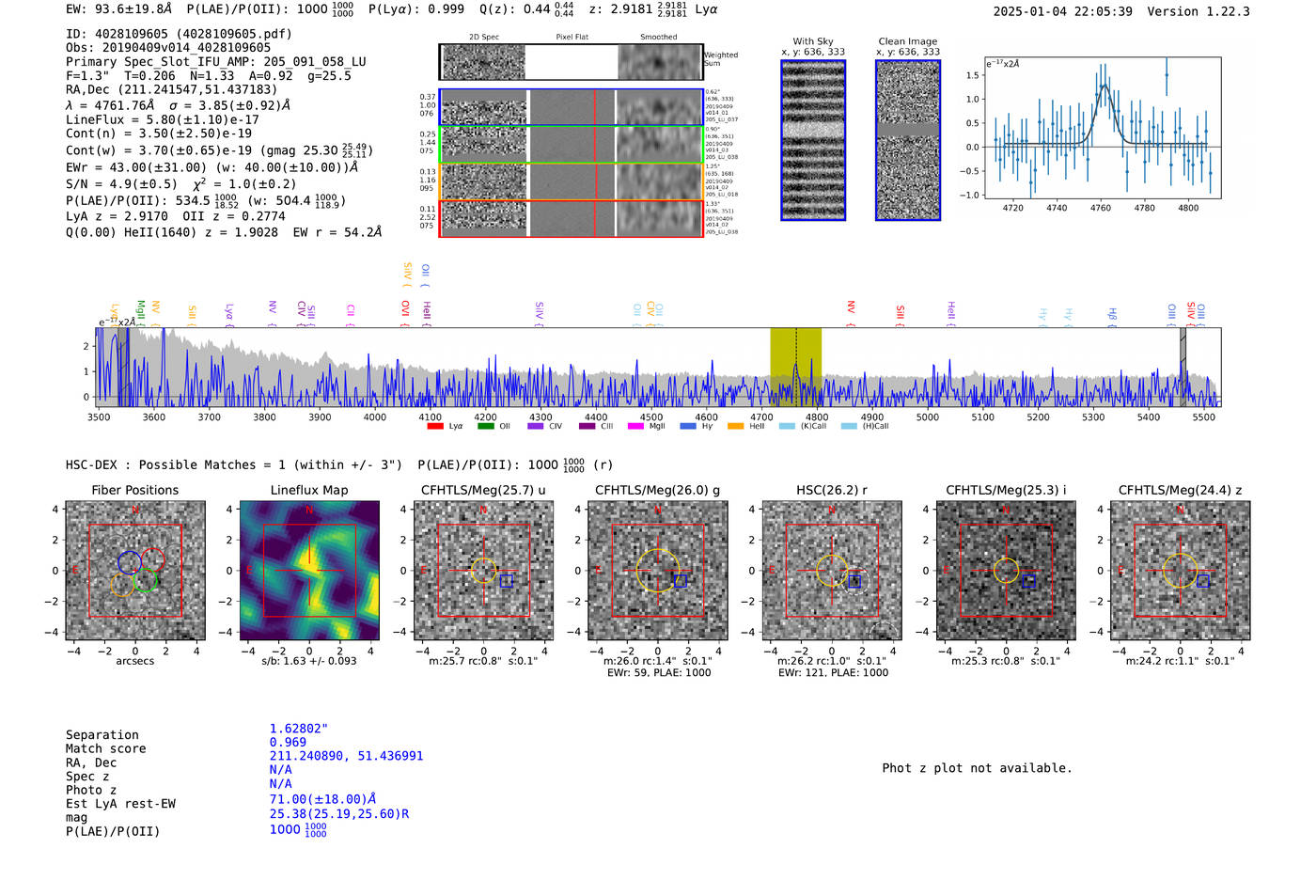Open the Weighted Sum 2D spectrum strip
This screenshot has width=1316, height=896.
click(572, 62)
